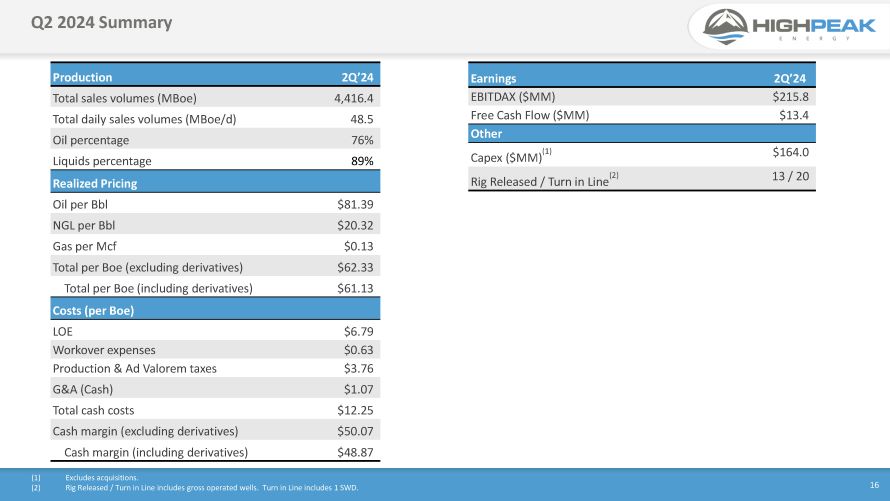890x501 pixels.
Task: Select the Total cash costs row label
Action: tap(93, 410)
